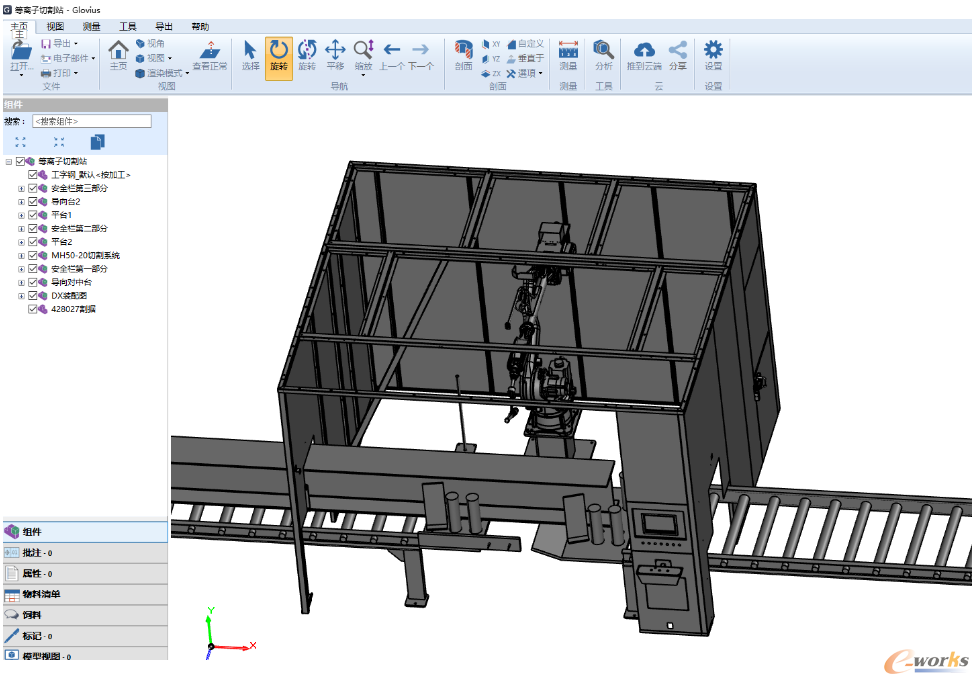This screenshot has width=979, height=684.
Task: Open the 批注 - 0 section
Action: pos(86,553)
